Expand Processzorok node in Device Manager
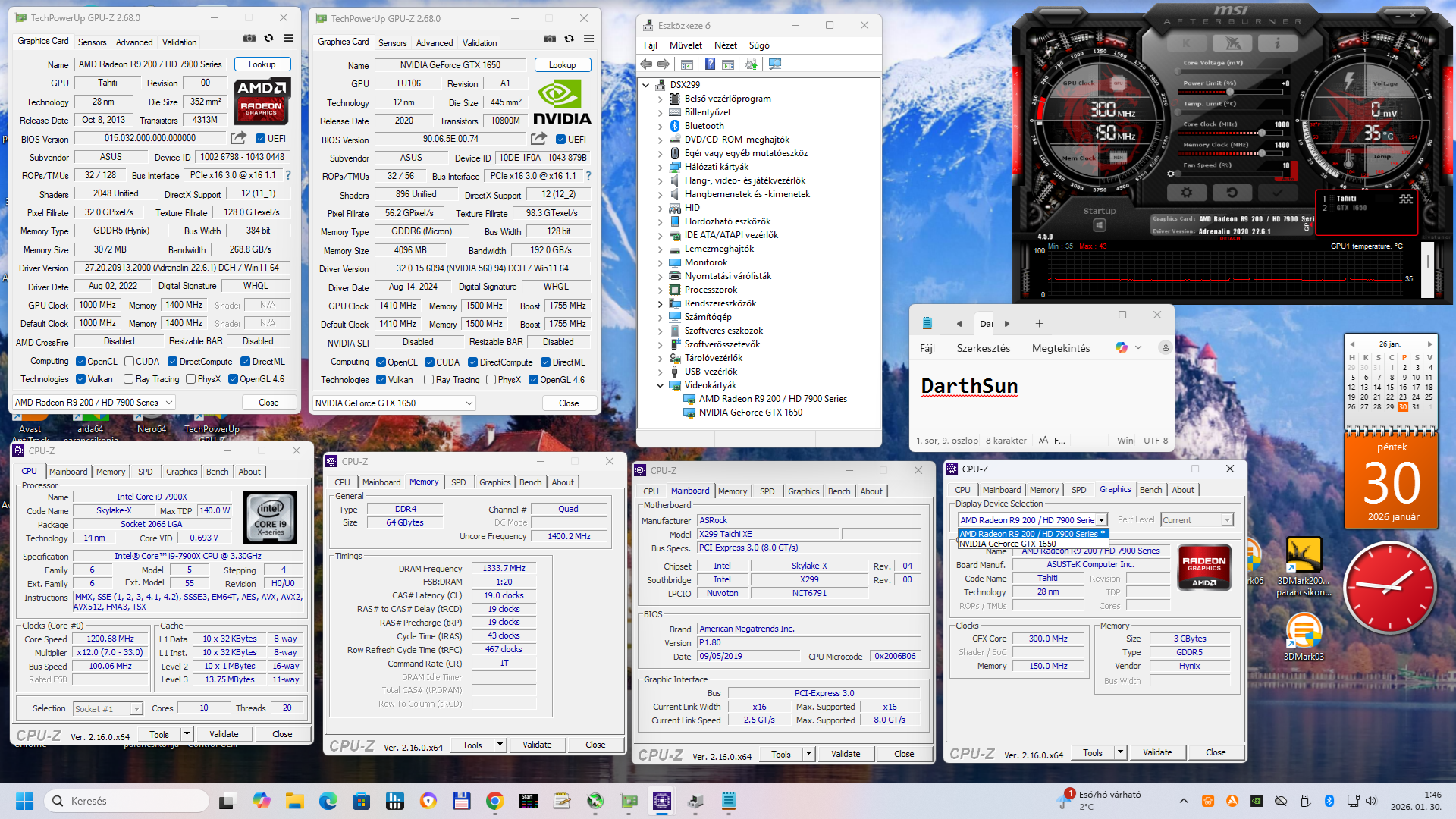 660,290
